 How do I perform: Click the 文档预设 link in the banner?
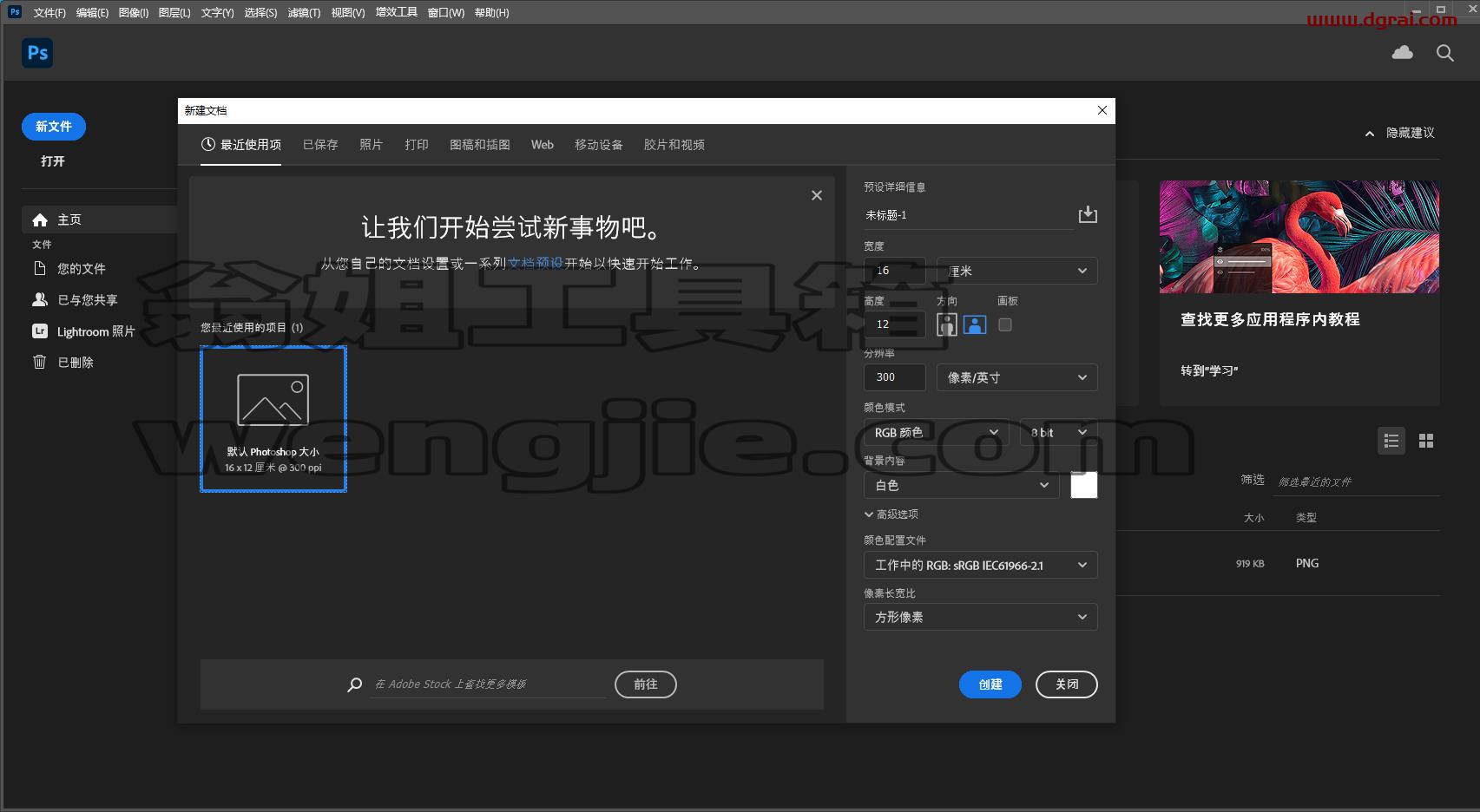point(536,264)
